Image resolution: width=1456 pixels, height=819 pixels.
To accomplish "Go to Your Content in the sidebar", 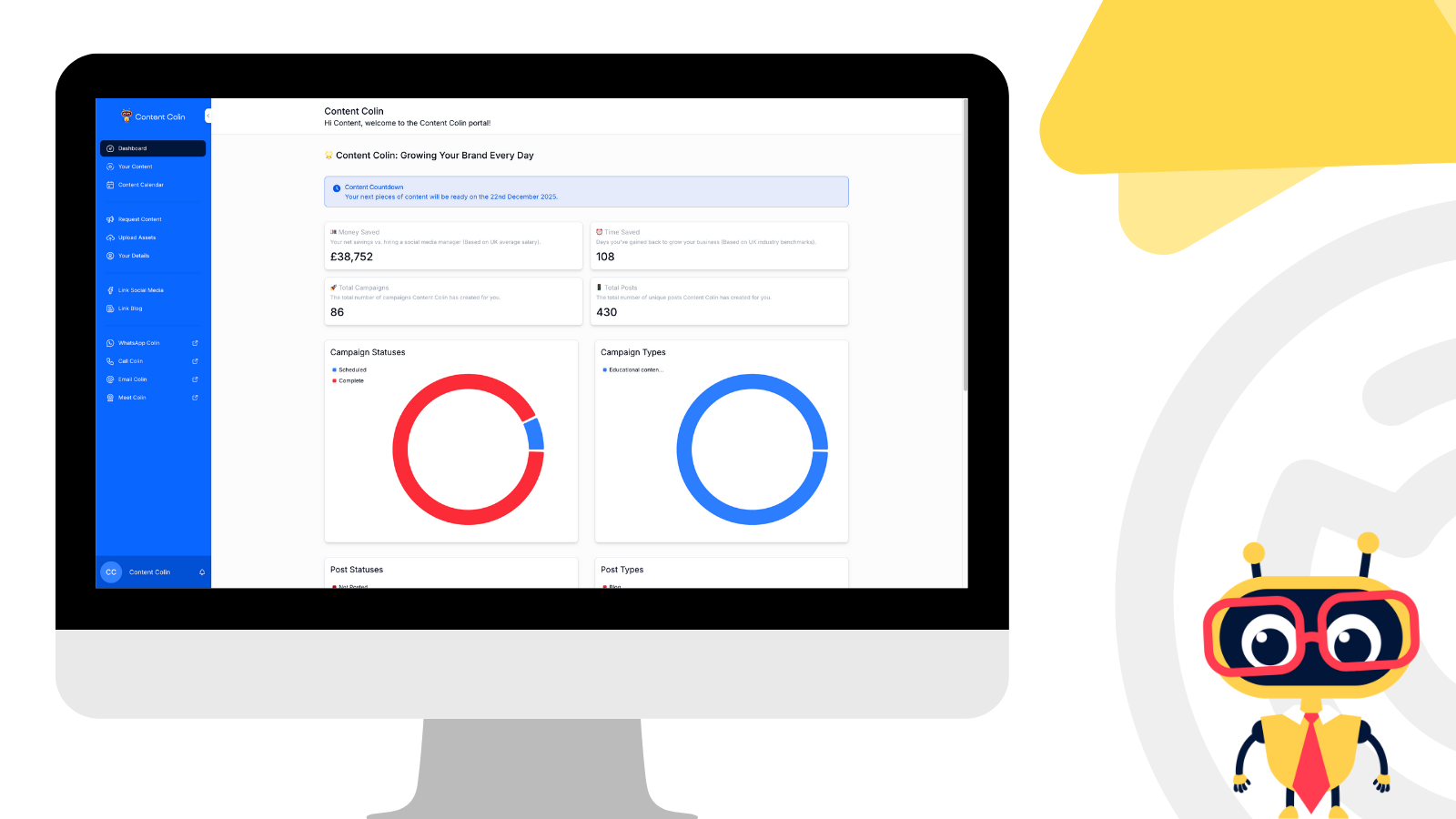I will coord(153,167).
